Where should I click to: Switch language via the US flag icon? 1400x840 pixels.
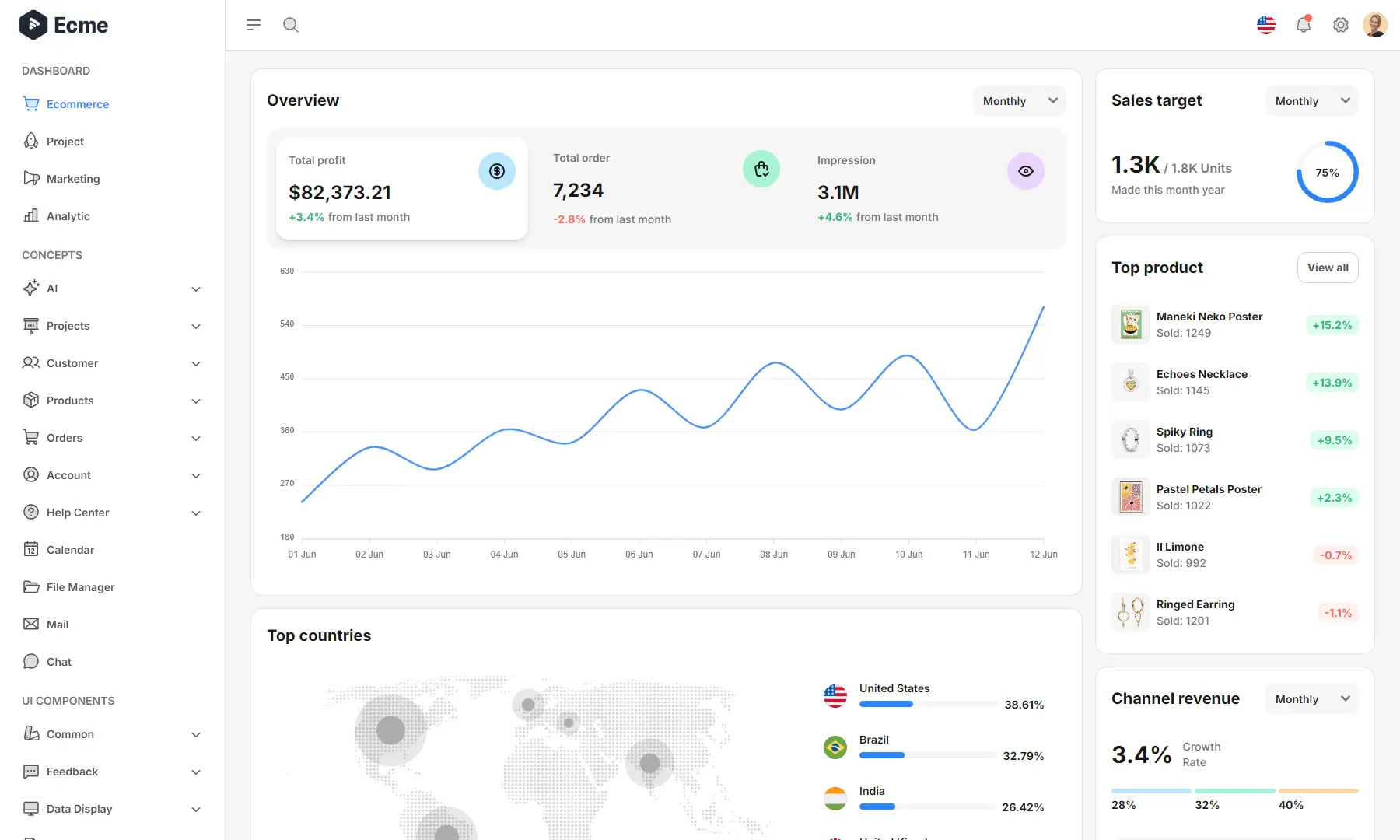point(1266,24)
